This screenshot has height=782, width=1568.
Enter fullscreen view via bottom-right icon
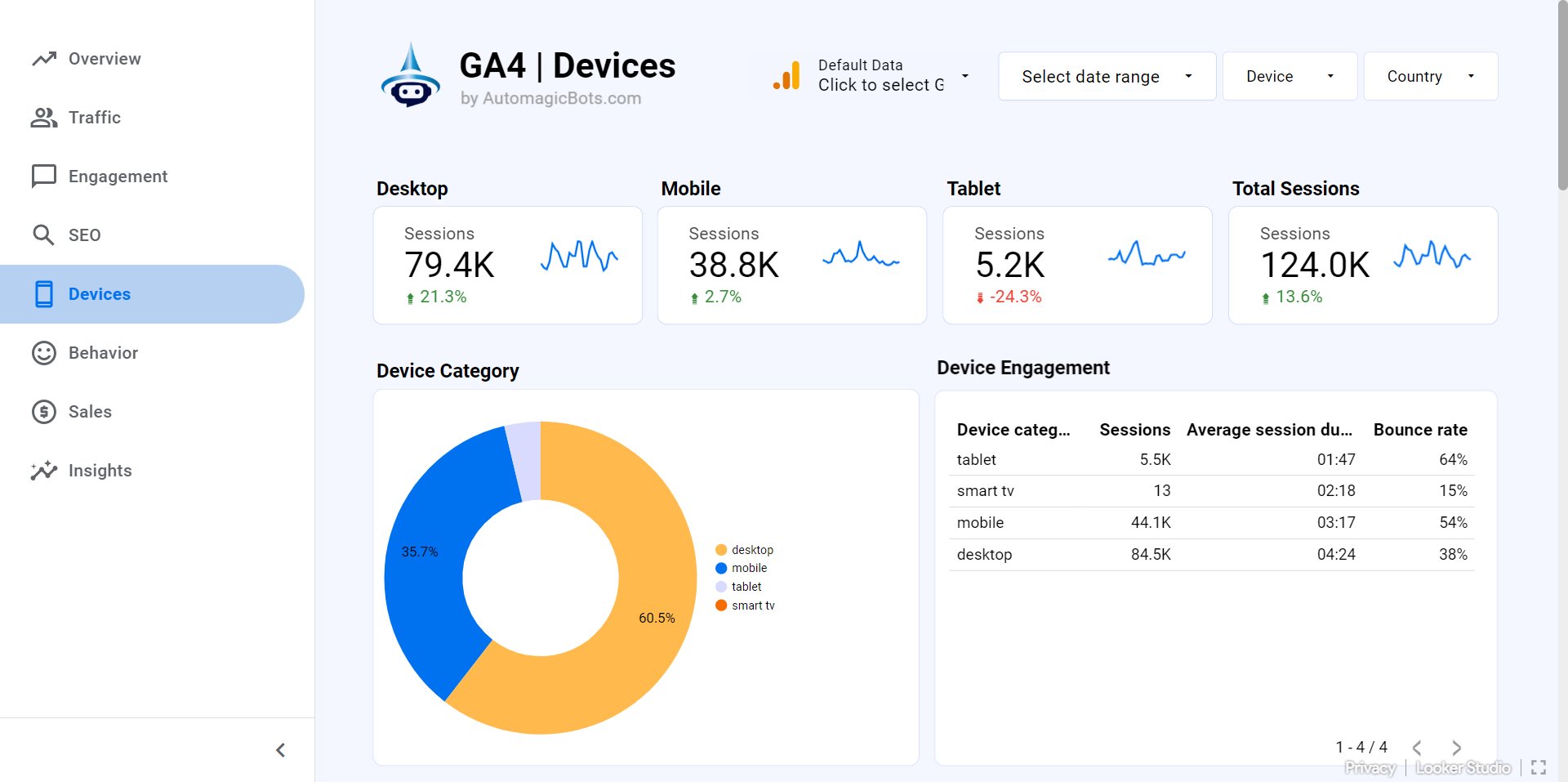tap(1540, 767)
